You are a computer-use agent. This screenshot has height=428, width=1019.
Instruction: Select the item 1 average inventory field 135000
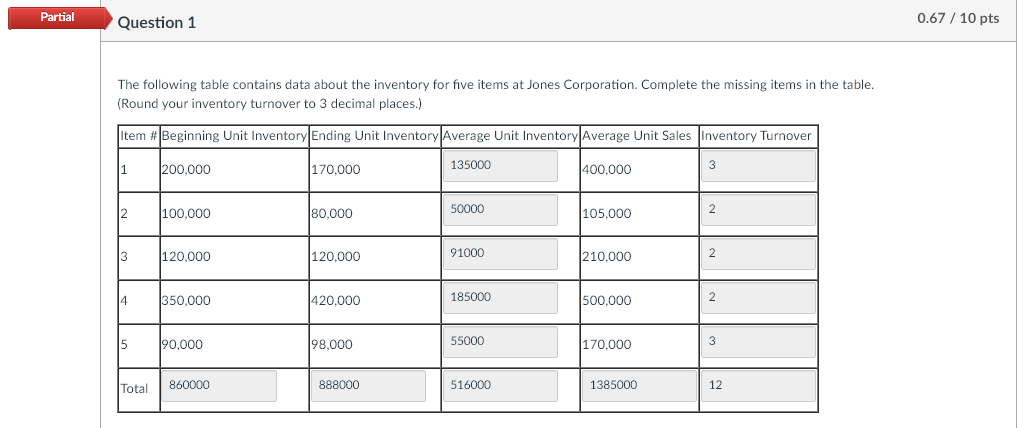500,166
